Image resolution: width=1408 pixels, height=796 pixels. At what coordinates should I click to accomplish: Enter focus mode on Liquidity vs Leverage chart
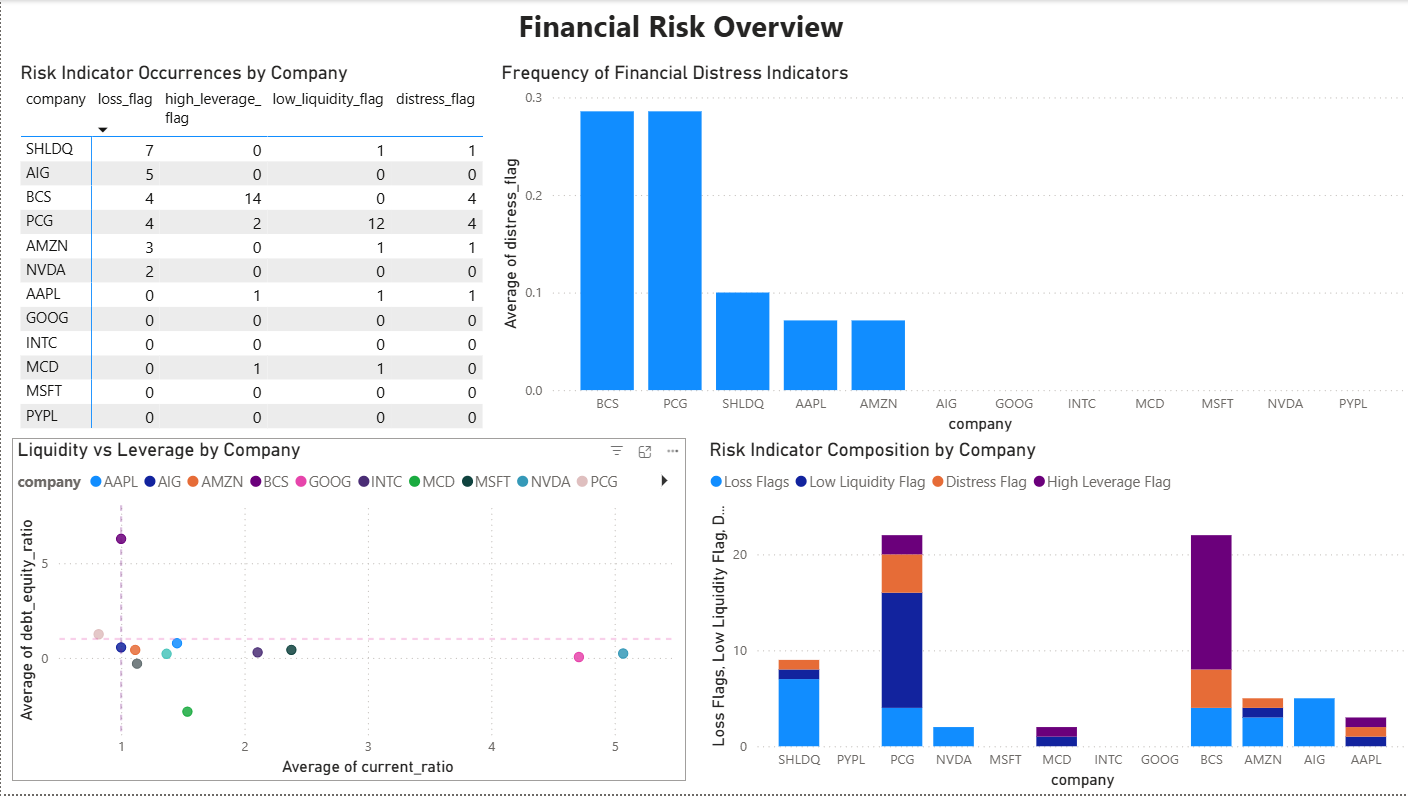tap(644, 450)
